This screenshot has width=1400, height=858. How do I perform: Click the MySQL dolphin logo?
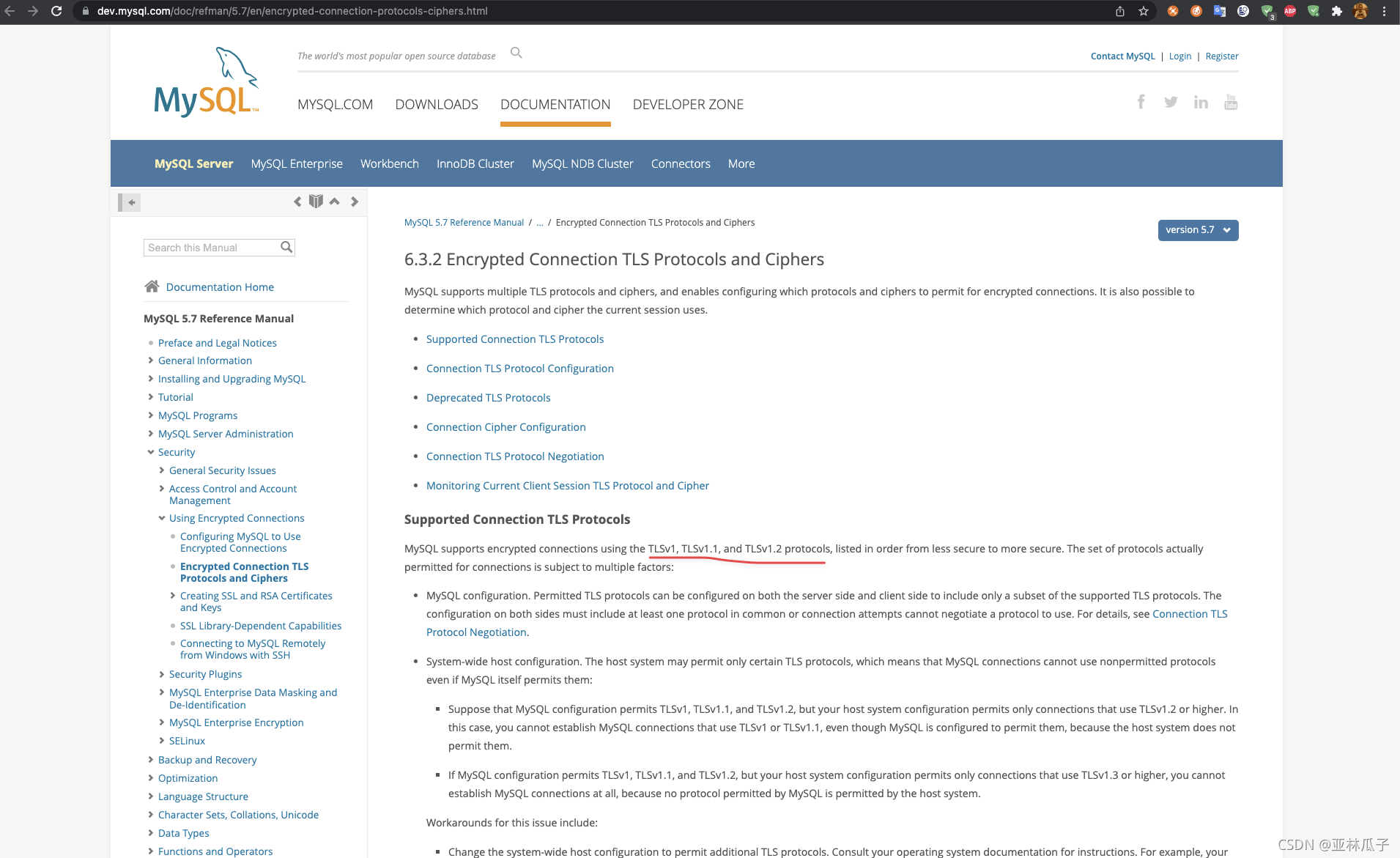tap(206, 82)
